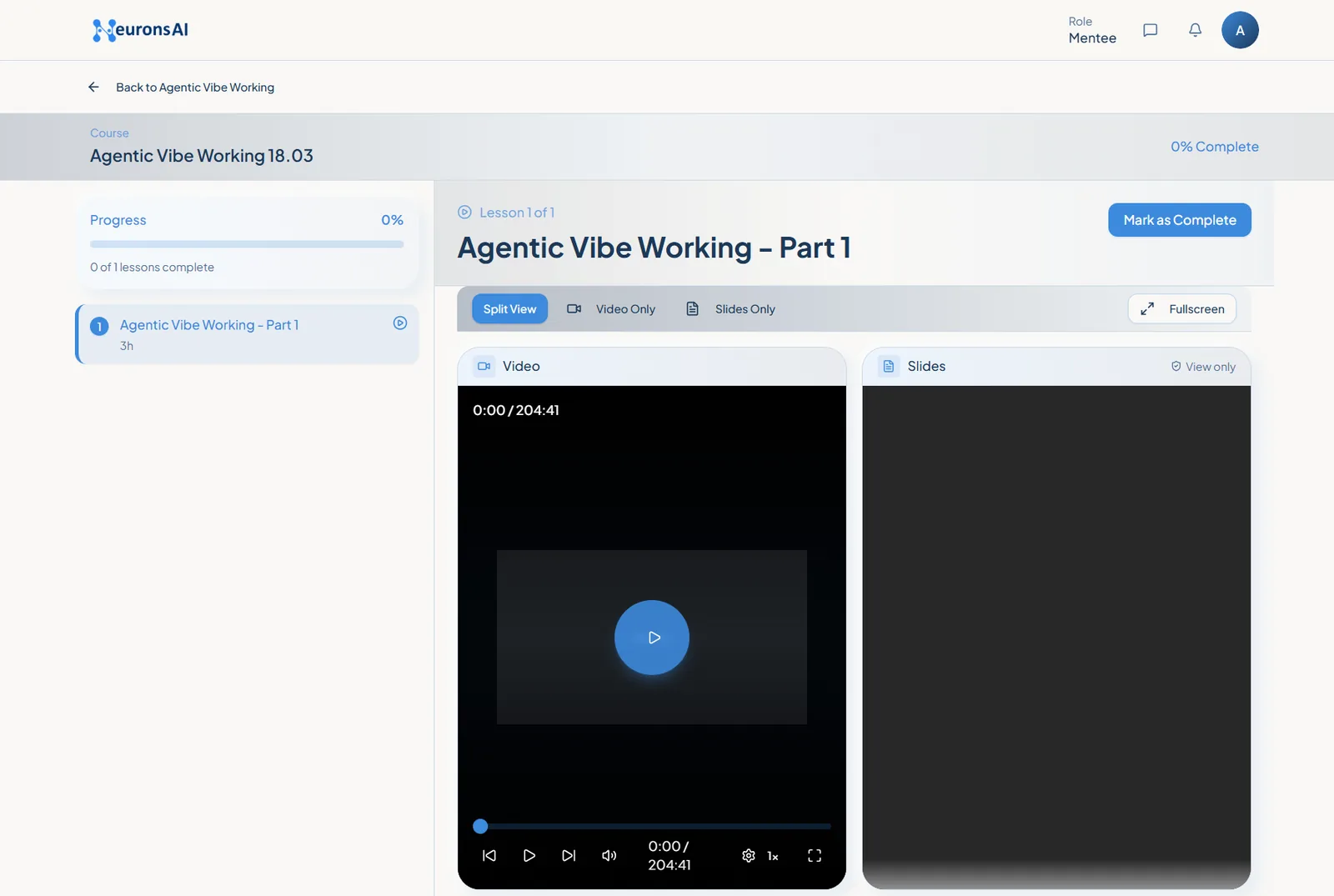This screenshot has height=896, width=1334.
Task: Click the Fullscreen button
Action: click(1182, 308)
